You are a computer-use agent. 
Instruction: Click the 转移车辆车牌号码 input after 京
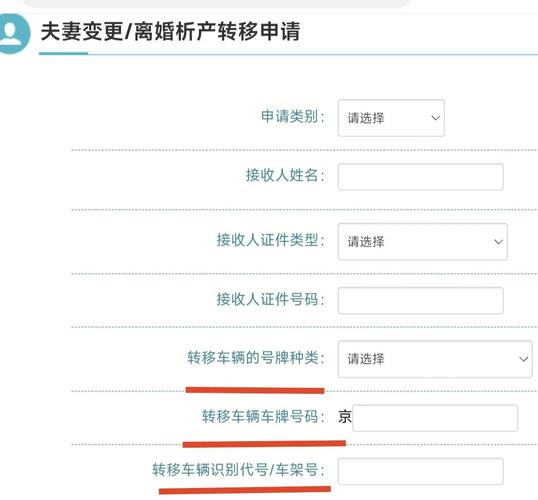(x=435, y=418)
